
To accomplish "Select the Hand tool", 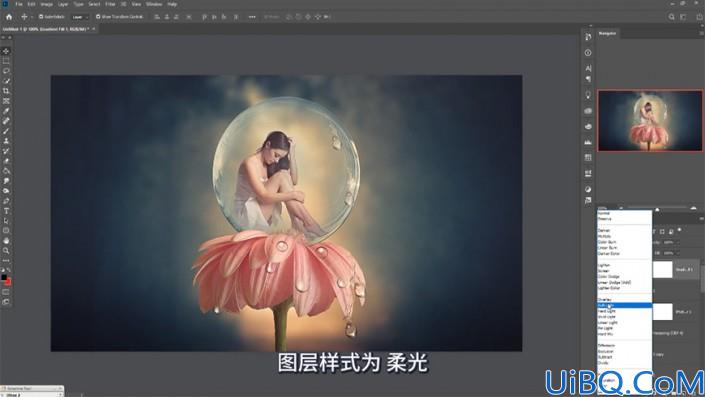I will click(x=6, y=241).
